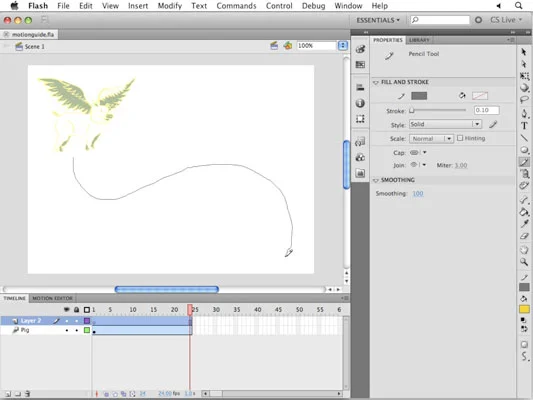Viewport: 533px width, 400px height.
Task: Click the Smoothing value 100
Action: [x=418, y=193]
